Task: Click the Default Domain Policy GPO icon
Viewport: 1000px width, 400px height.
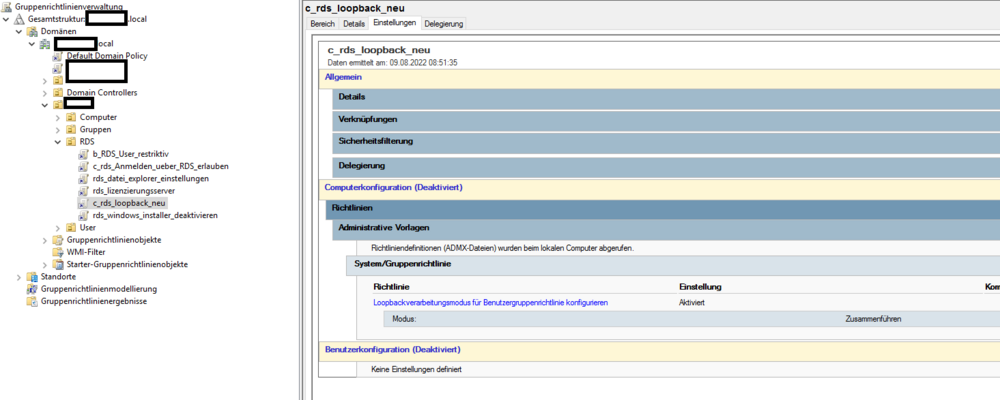Action: 58,56
